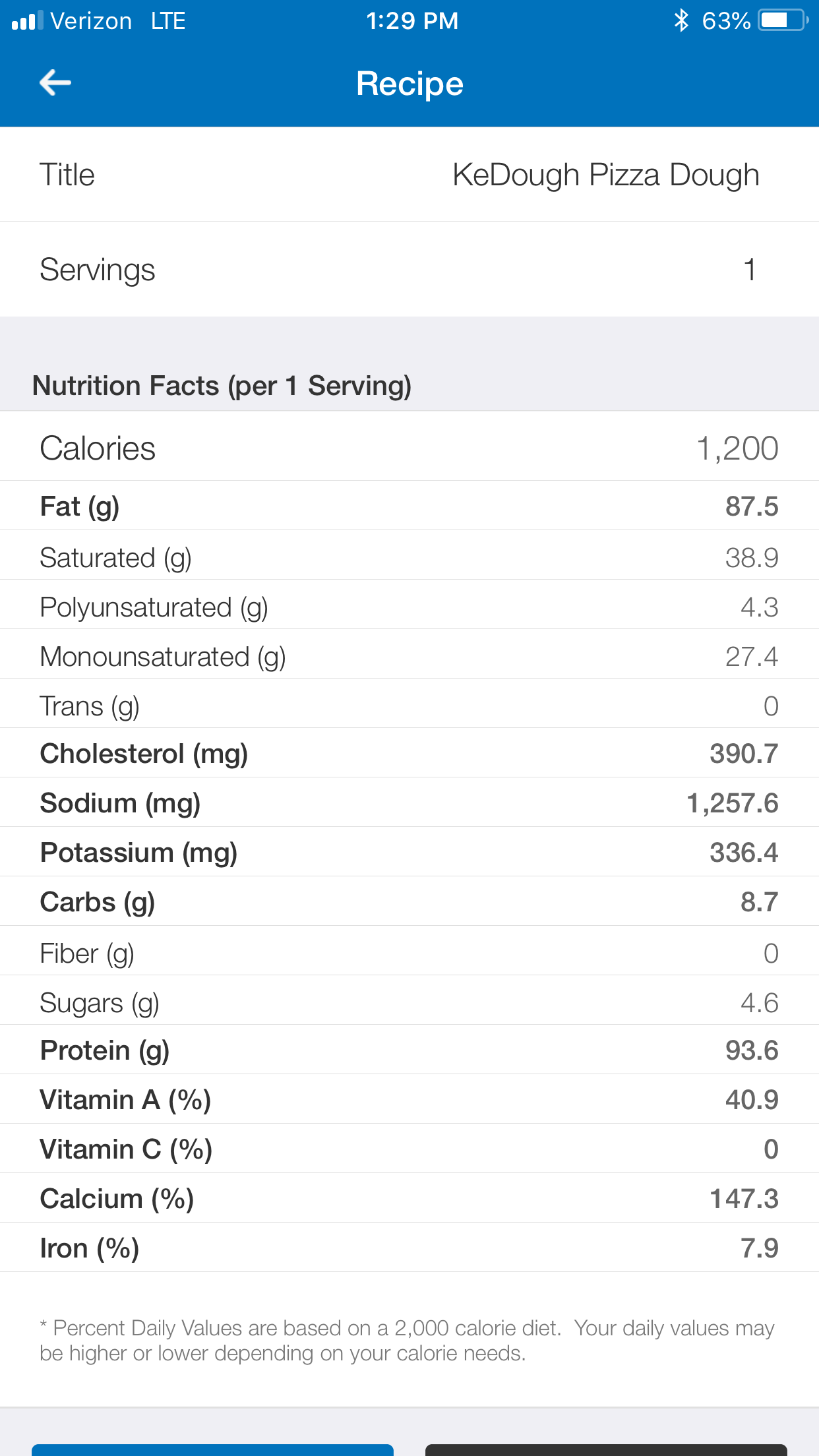Tap the cellular signal bars icon
Screen dimensions: 819x1456
pyautogui.click(x=27, y=21)
